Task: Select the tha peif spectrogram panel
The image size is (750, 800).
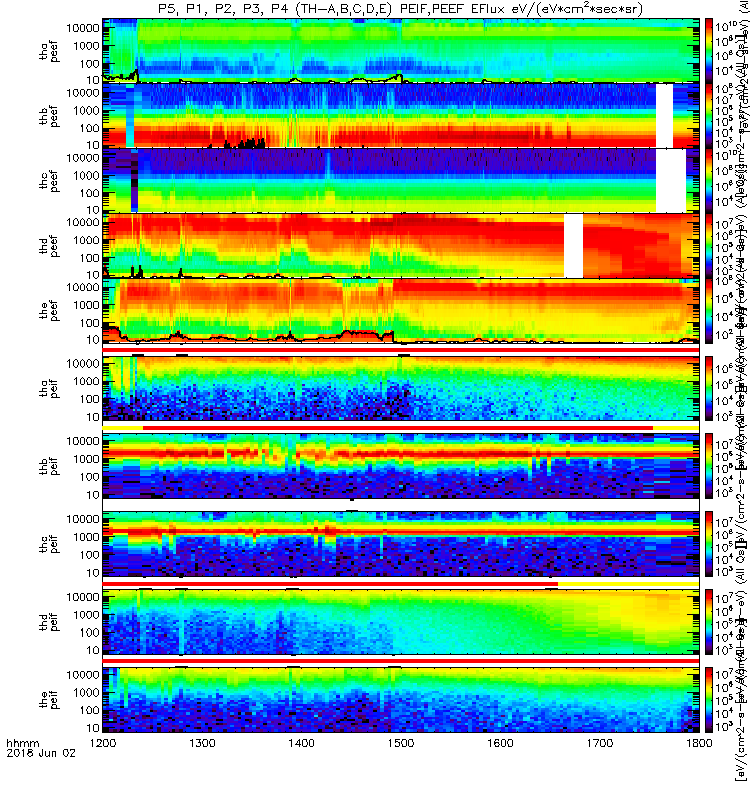Action: pos(401,388)
